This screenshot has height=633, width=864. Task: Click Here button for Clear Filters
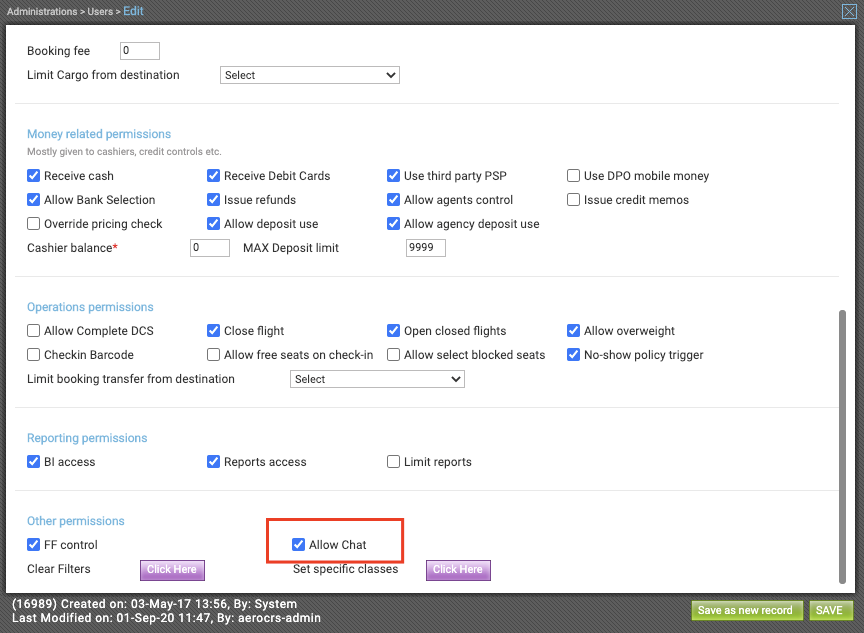(x=172, y=570)
